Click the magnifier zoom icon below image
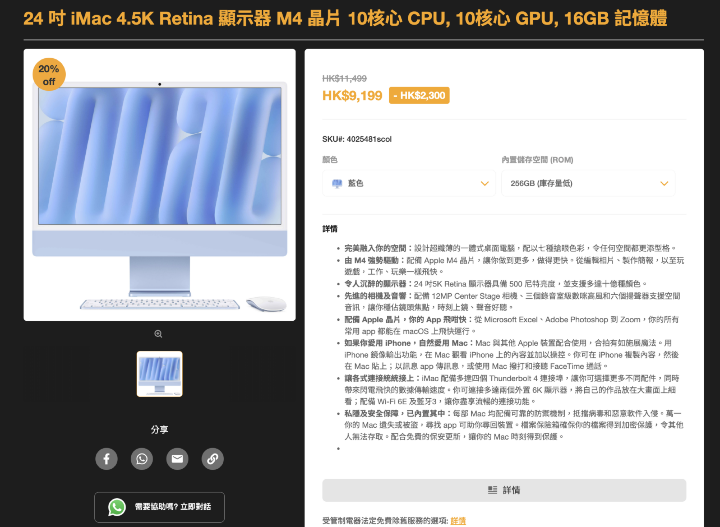Image resolution: width=720 pixels, height=527 pixels. click(158, 334)
